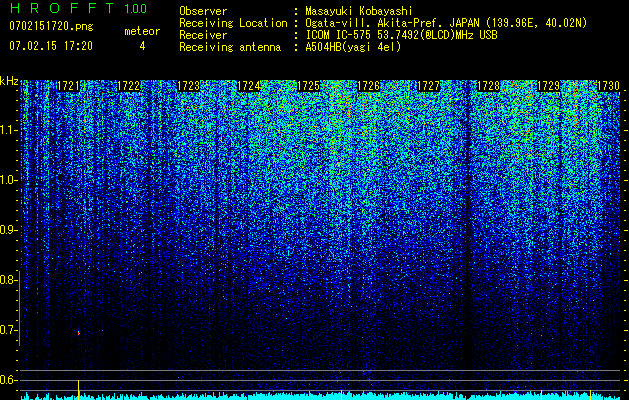Click the 1723 time label
This screenshot has height=400, width=629.
pyautogui.click(x=189, y=86)
